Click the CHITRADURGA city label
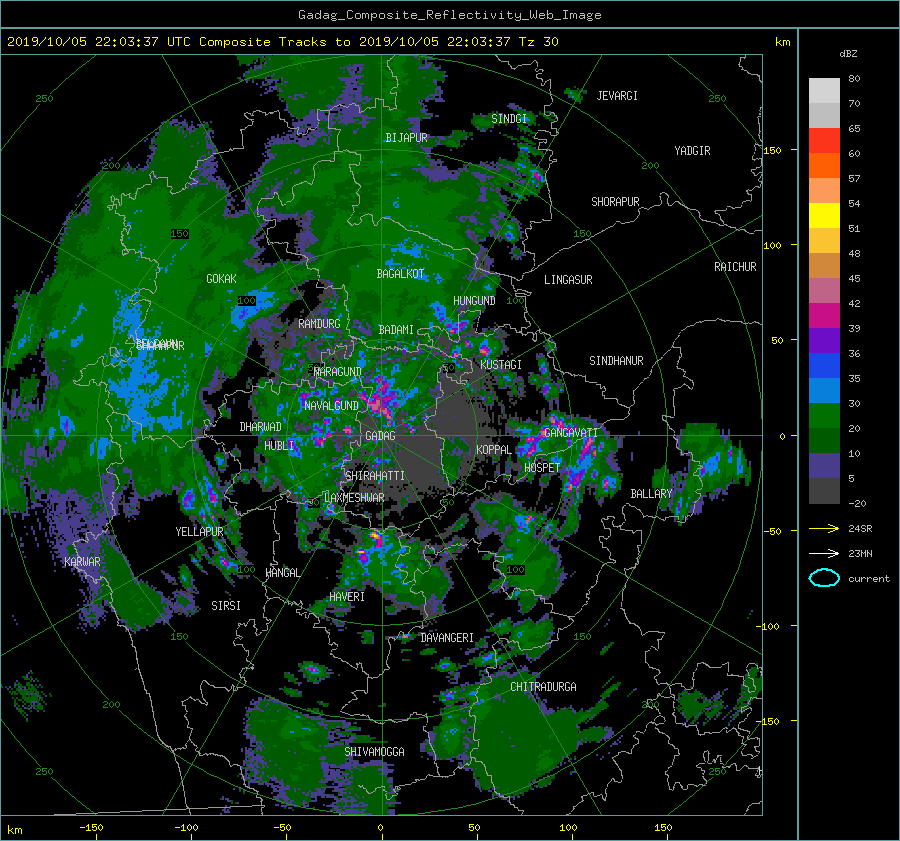Screen dimensions: 900x841 (x=544, y=687)
